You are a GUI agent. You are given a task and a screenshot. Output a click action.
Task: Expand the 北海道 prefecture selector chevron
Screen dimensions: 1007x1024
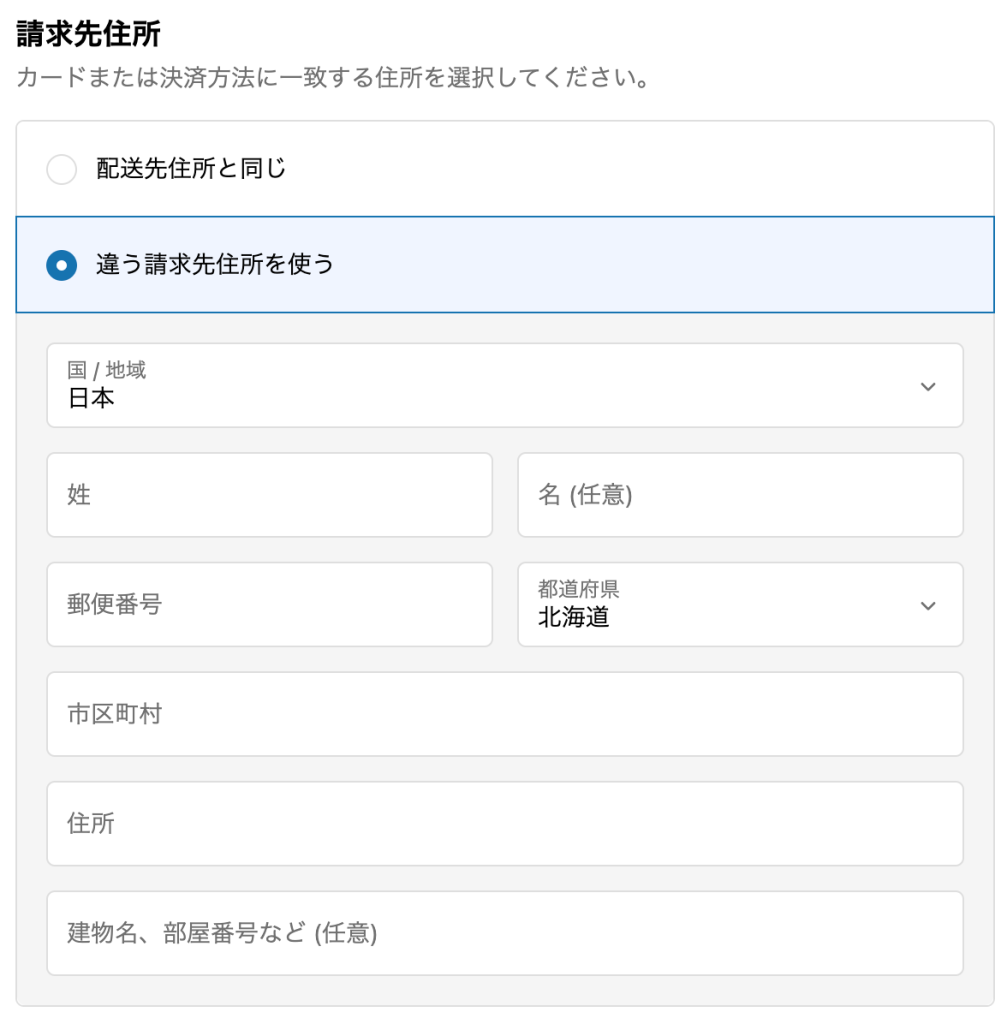click(928, 605)
